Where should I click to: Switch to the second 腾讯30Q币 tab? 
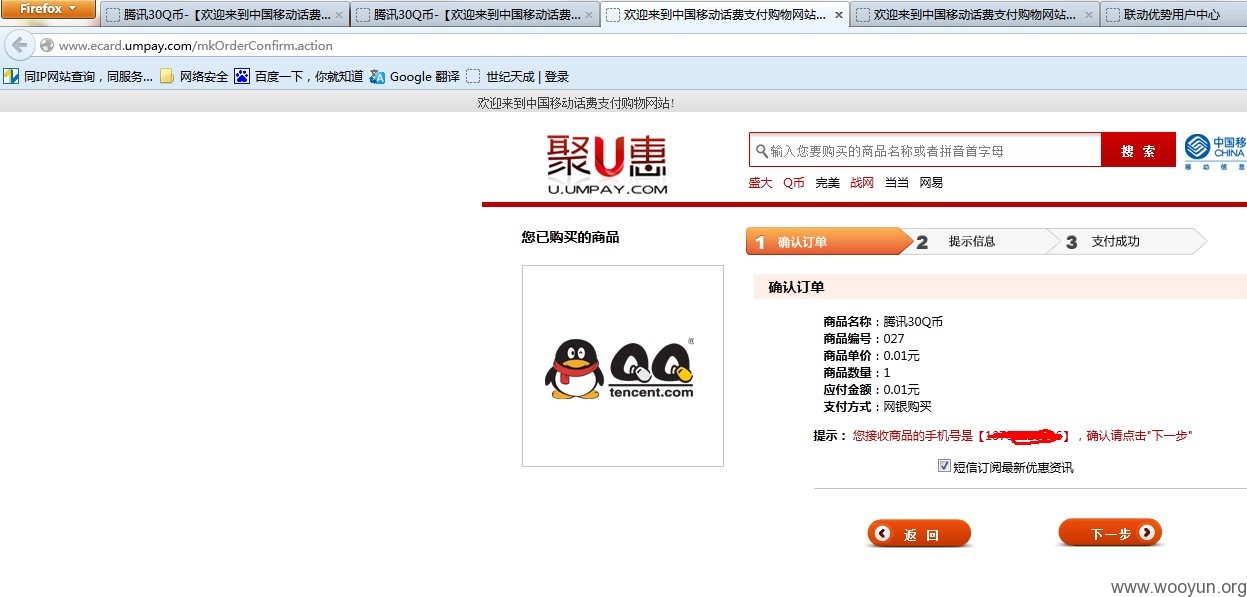[474, 15]
